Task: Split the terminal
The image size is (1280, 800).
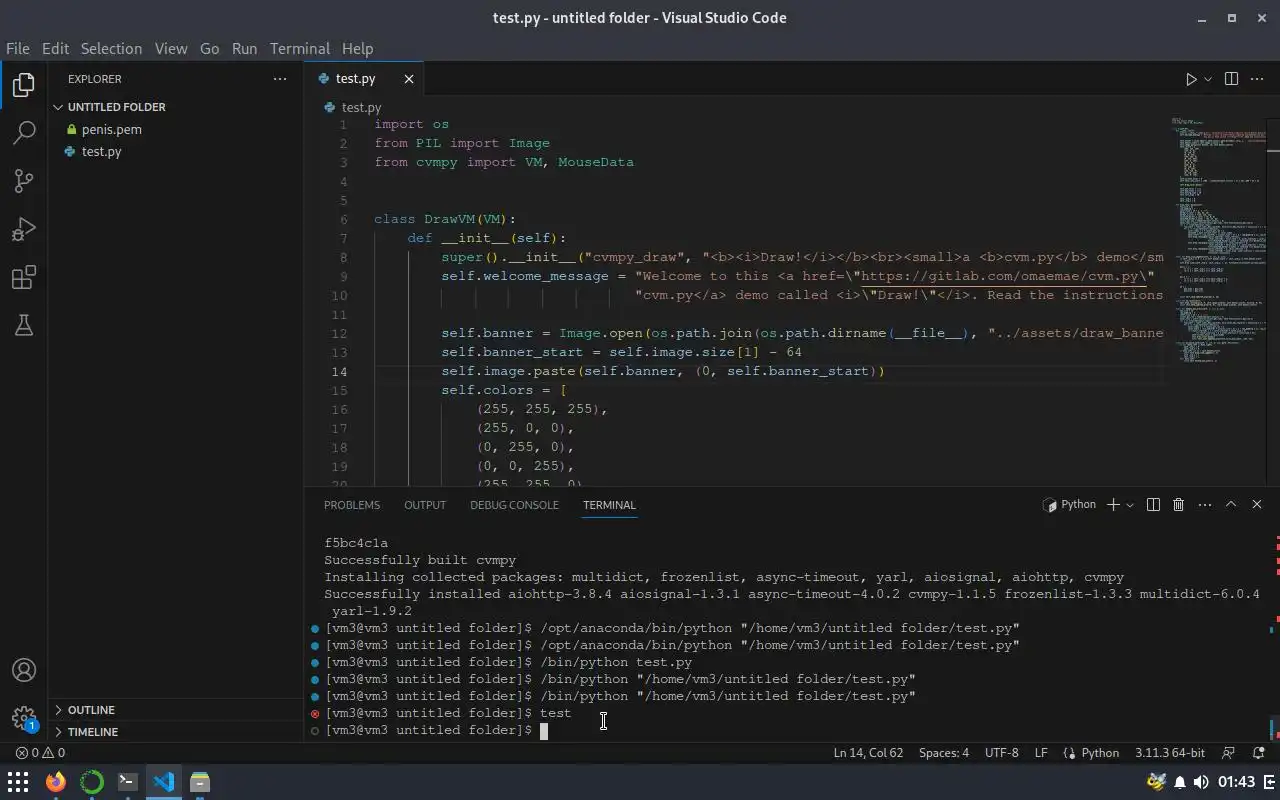Action: (1153, 505)
